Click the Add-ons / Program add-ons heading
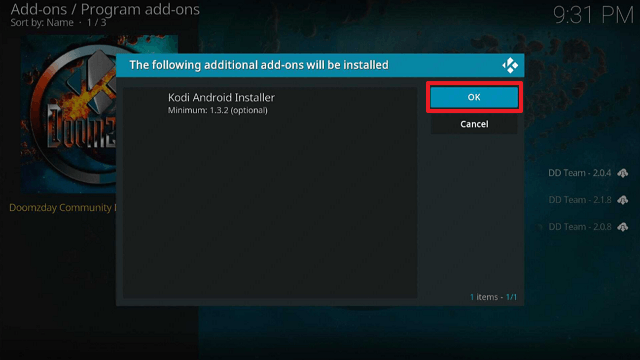This screenshot has width=640, height=360. point(105,9)
